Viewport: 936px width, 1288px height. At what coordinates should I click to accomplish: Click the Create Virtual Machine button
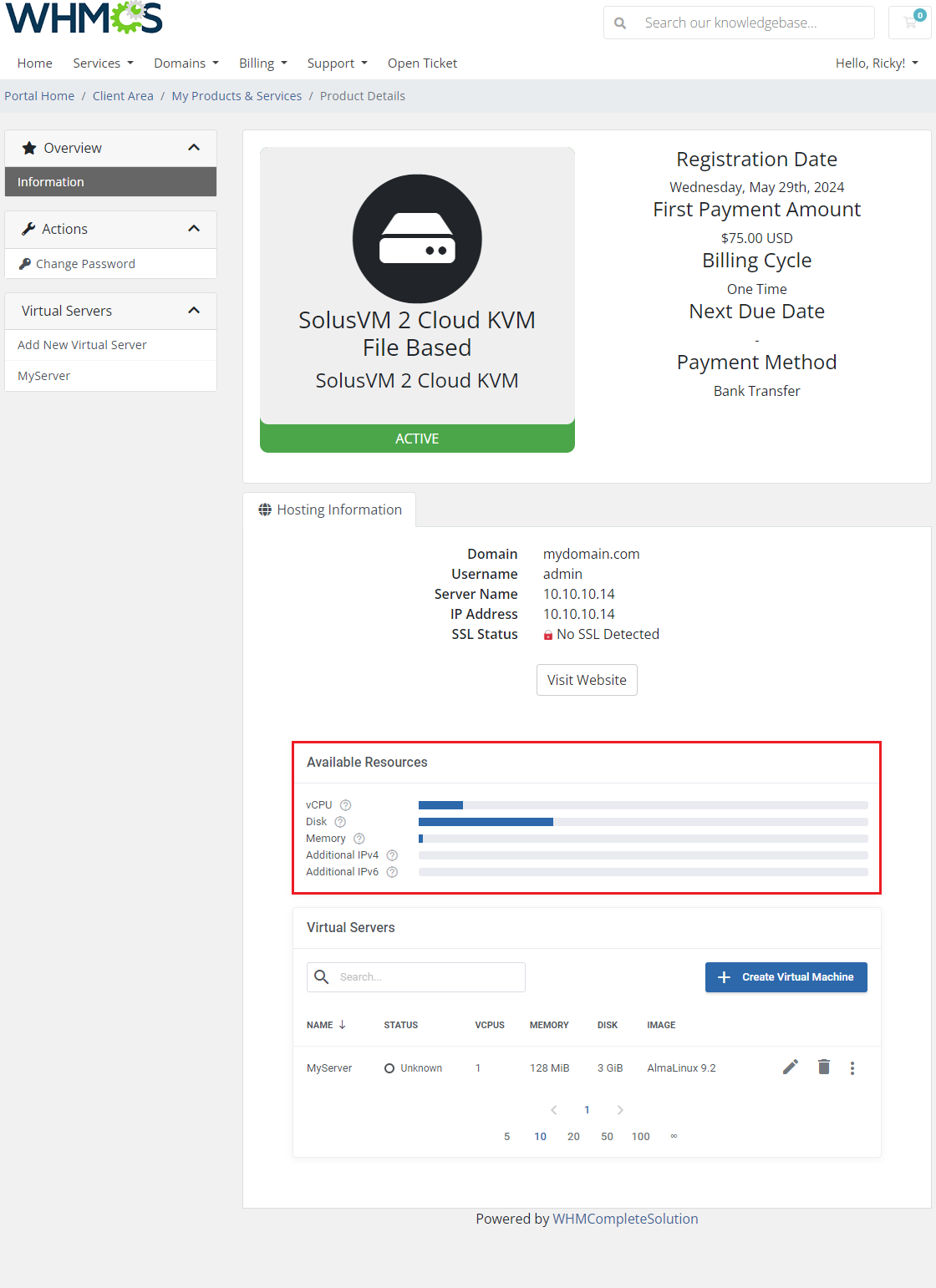coord(786,977)
